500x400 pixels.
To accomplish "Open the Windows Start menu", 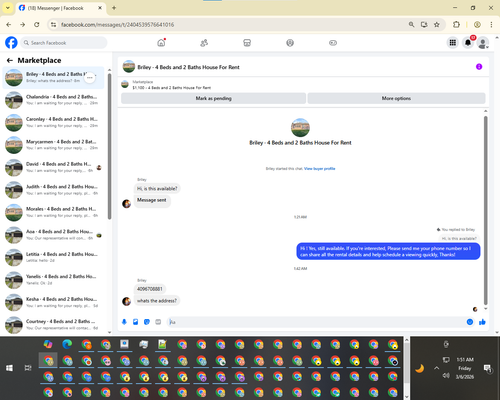I will (9, 368).
